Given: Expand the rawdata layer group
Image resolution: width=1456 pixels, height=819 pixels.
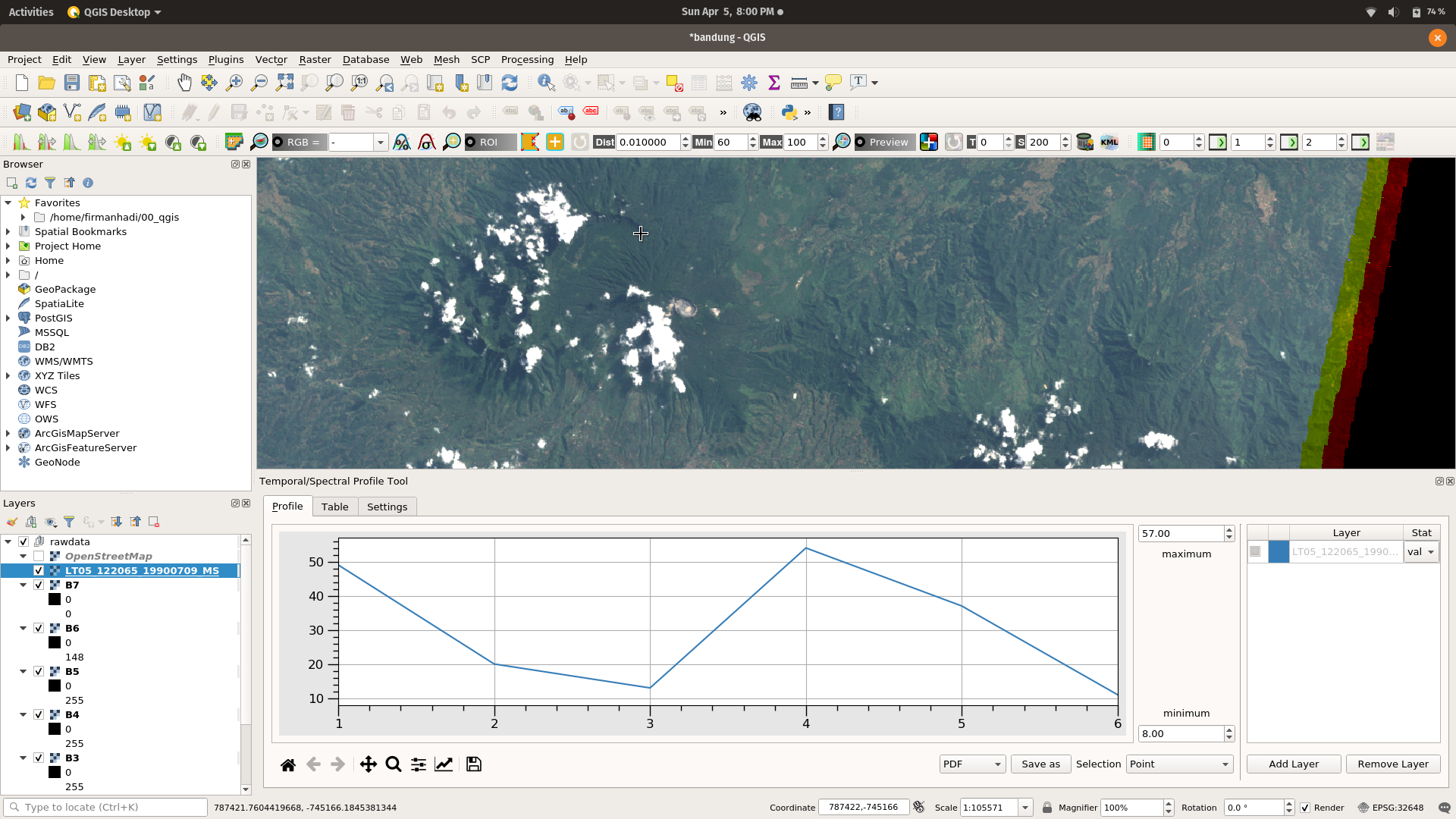Looking at the screenshot, I should coord(8,541).
